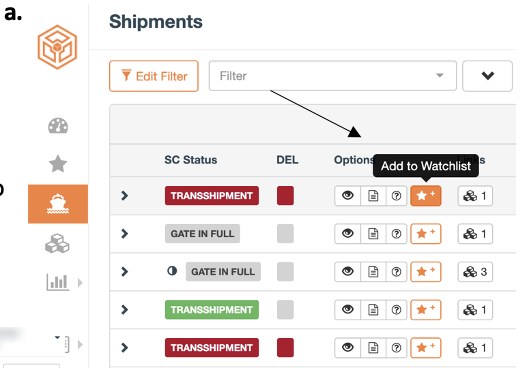Click the down-chevron button beside Filter
The image size is (530, 368).
[x=487, y=76]
